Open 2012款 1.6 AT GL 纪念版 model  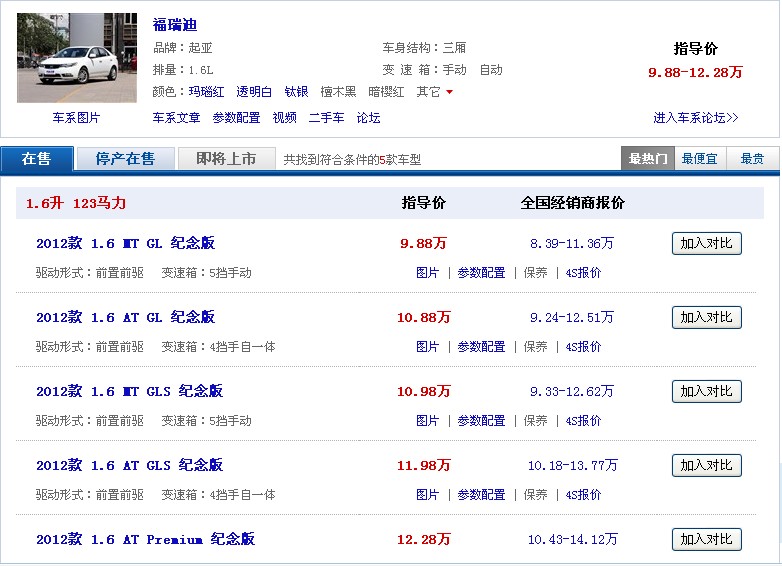[125, 317]
